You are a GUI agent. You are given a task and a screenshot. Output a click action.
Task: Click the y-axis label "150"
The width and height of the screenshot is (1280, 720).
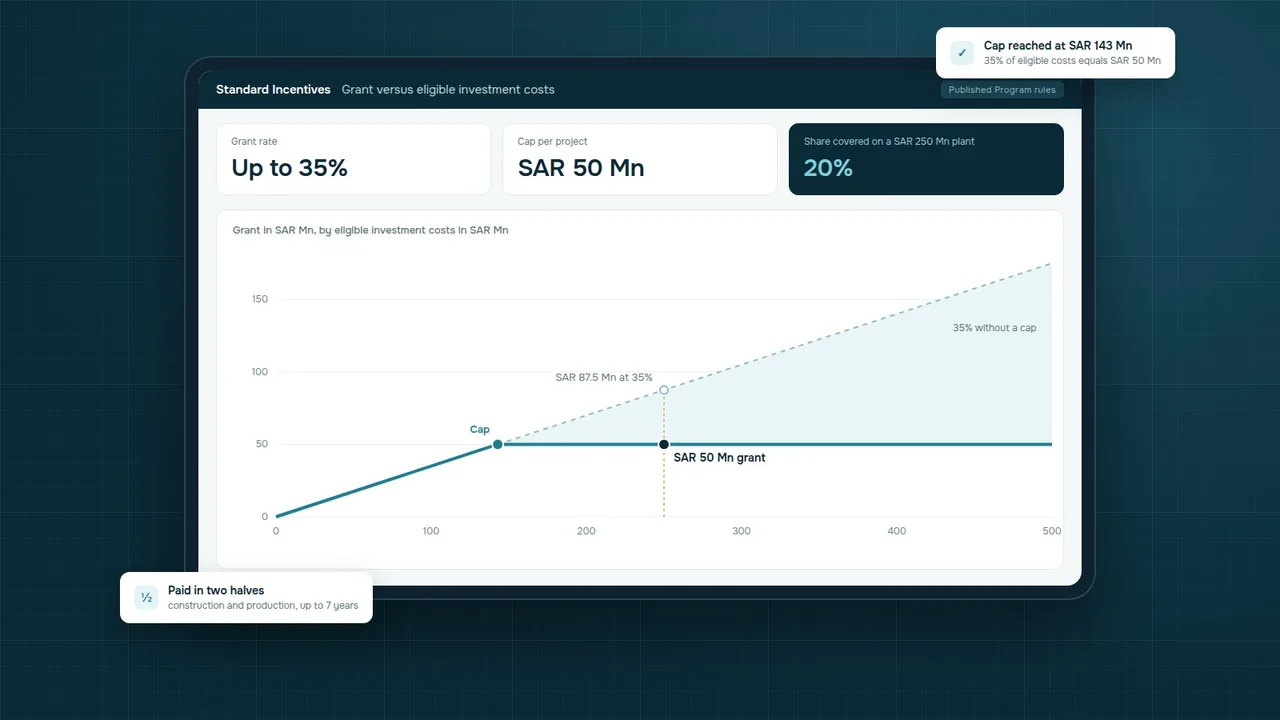pos(259,299)
